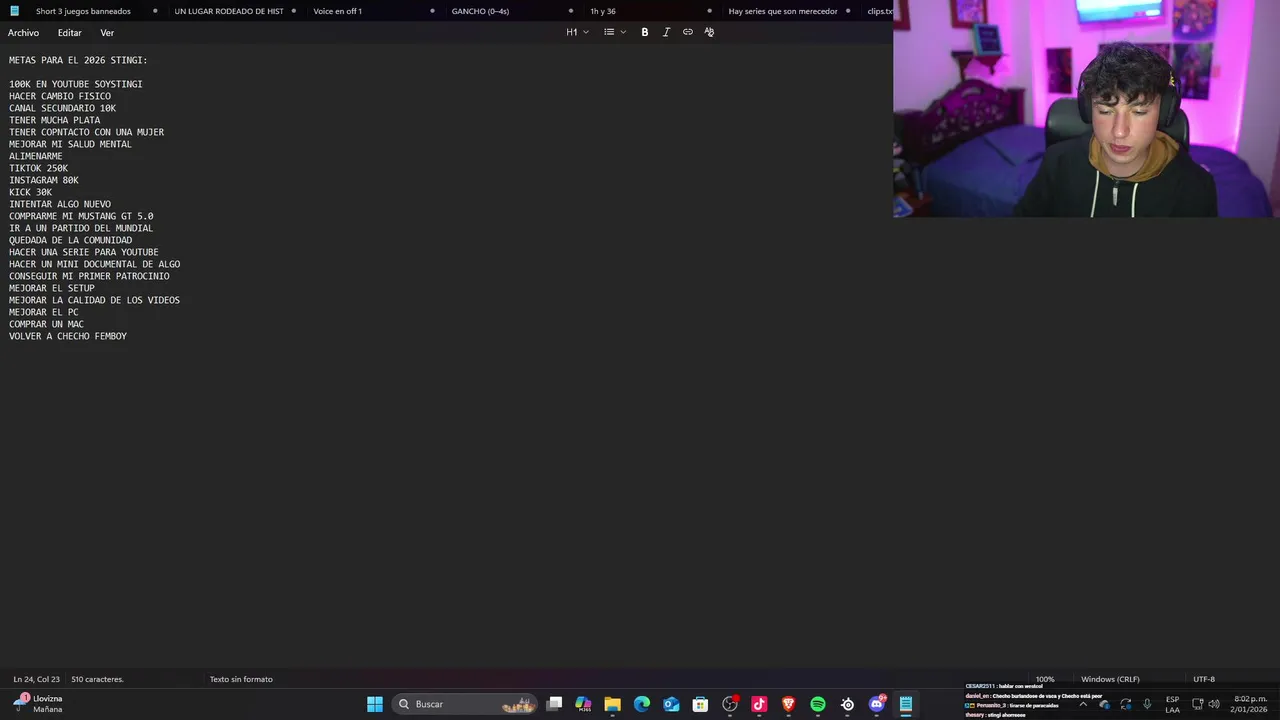Click line 'TIKTOK 250K'
Image resolution: width=1280 pixels, height=720 pixels.
pyautogui.click(x=39, y=168)
